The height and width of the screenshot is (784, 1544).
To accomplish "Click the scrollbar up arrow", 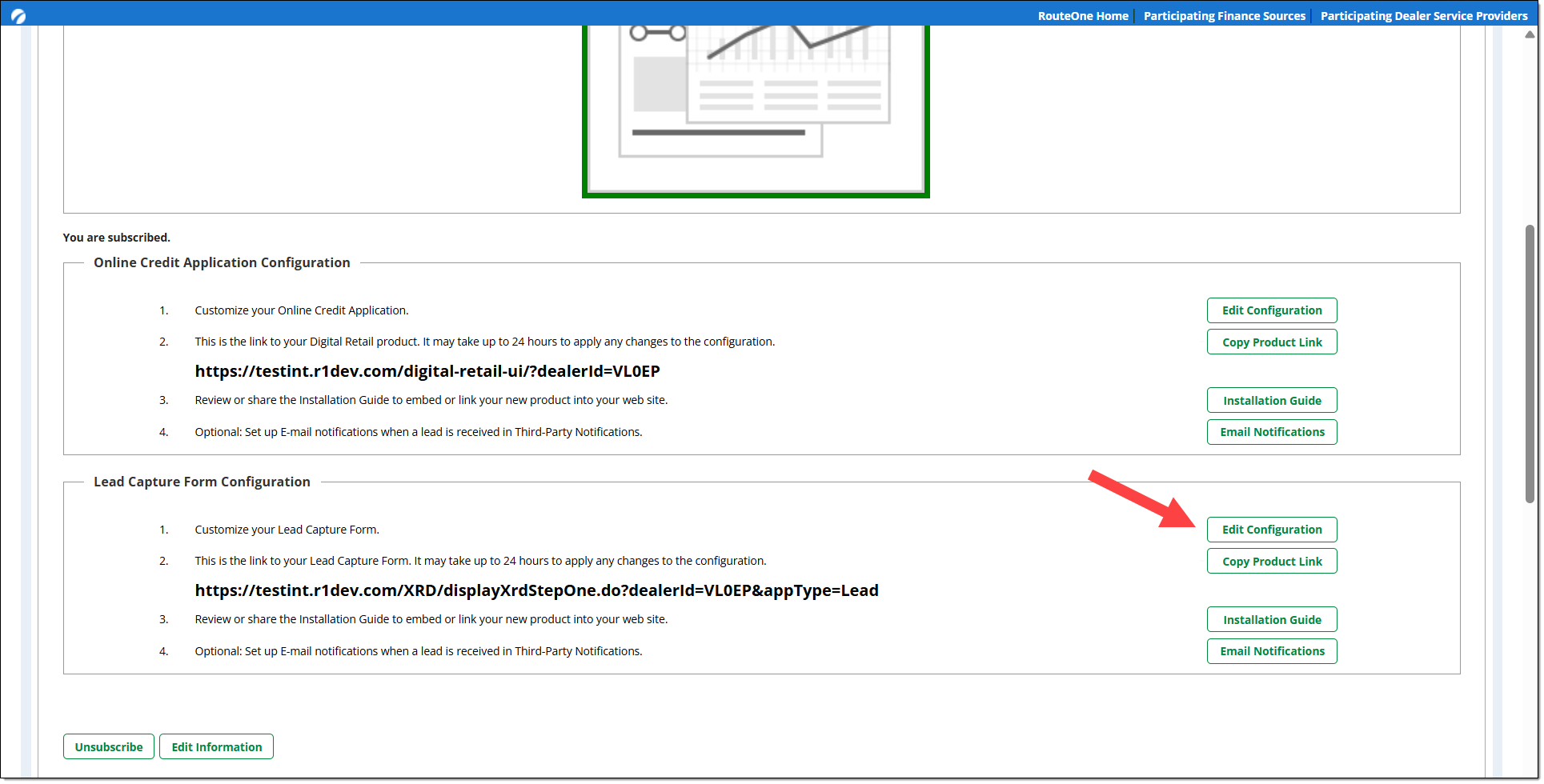I will tap(1530, 34).
